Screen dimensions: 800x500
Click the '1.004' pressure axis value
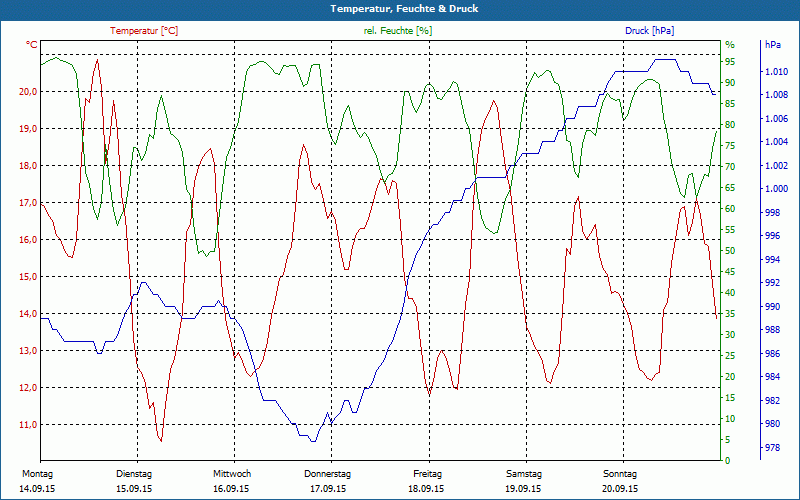[776, 142]
